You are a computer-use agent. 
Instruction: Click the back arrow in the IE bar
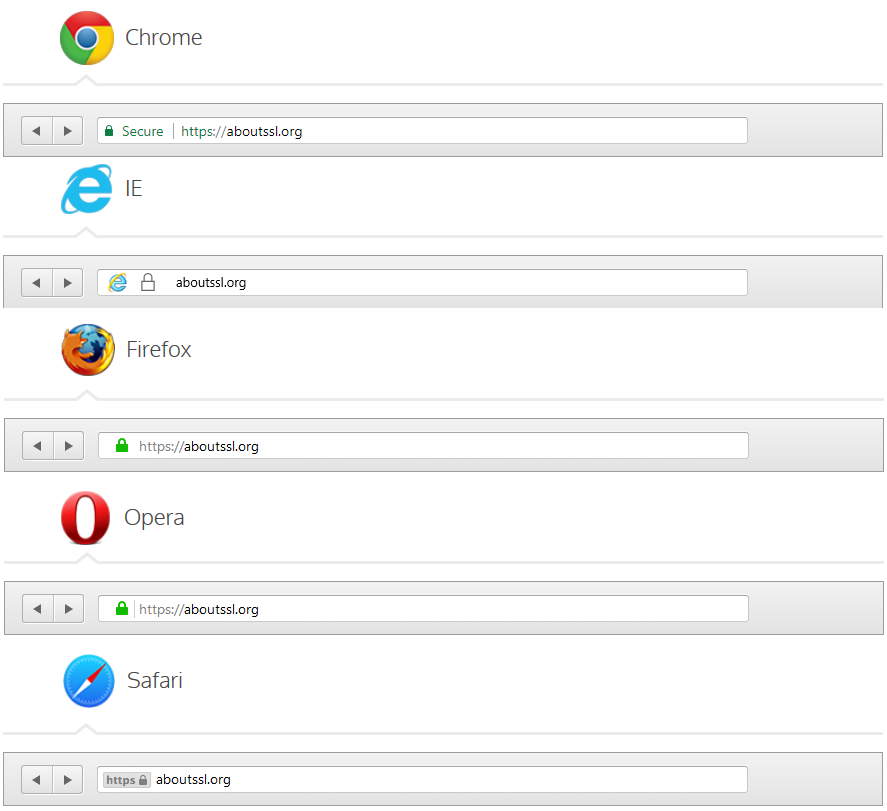click(x=37, y=283)
